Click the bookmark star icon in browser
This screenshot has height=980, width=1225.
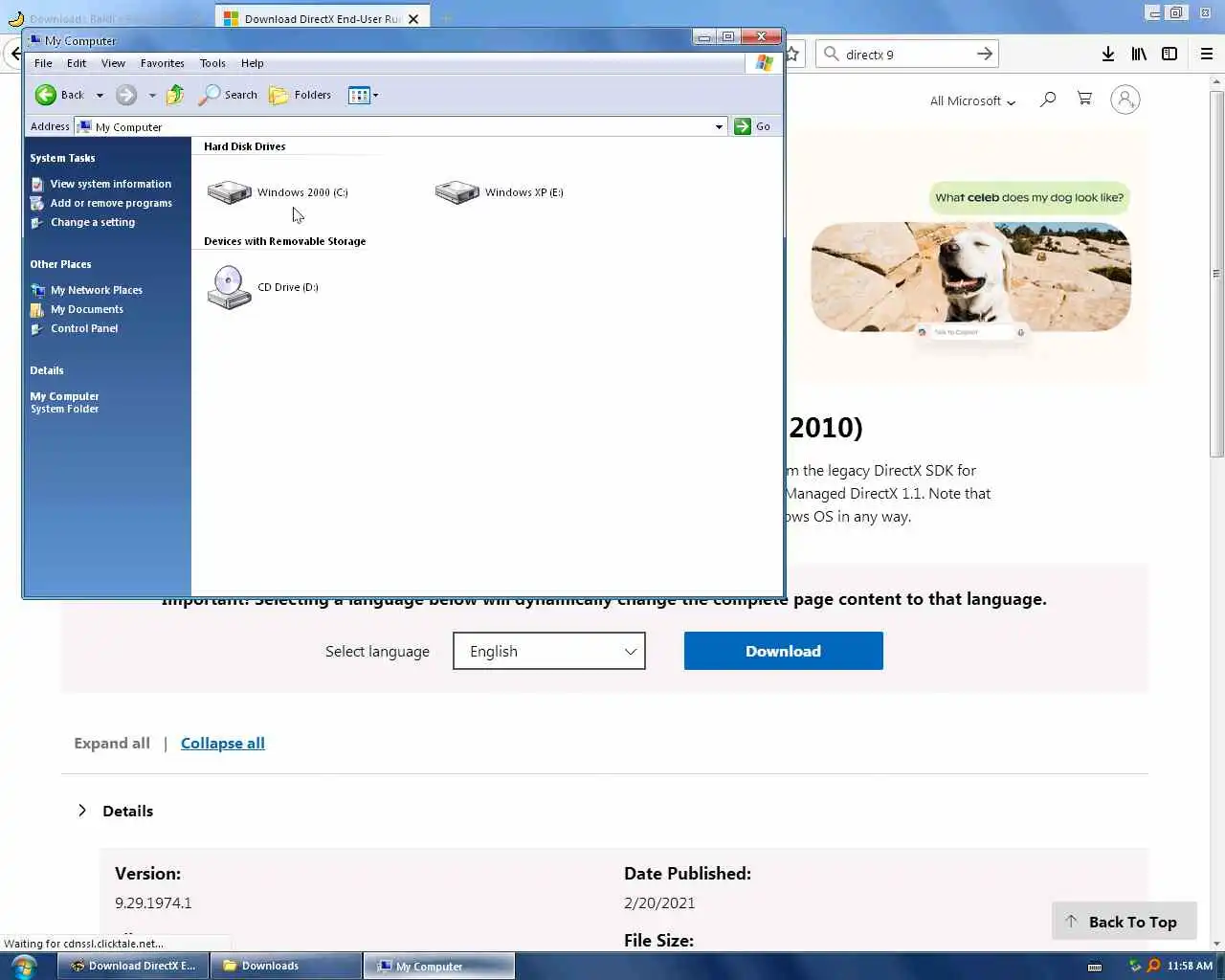click(x=792, y=55)
